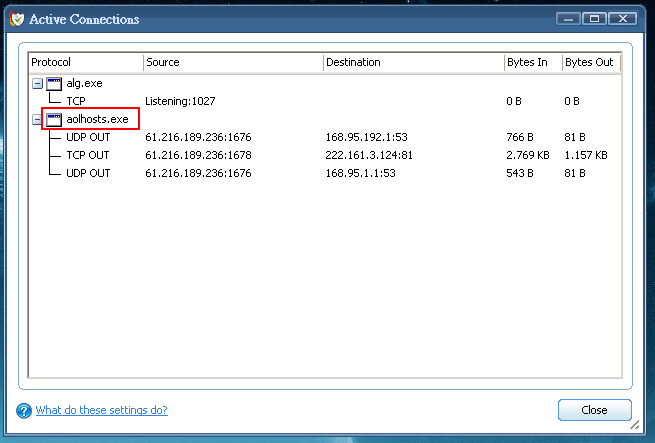Screen dimensions: 655x443
Task: Select the alg.exe process name
Action: 84,83
